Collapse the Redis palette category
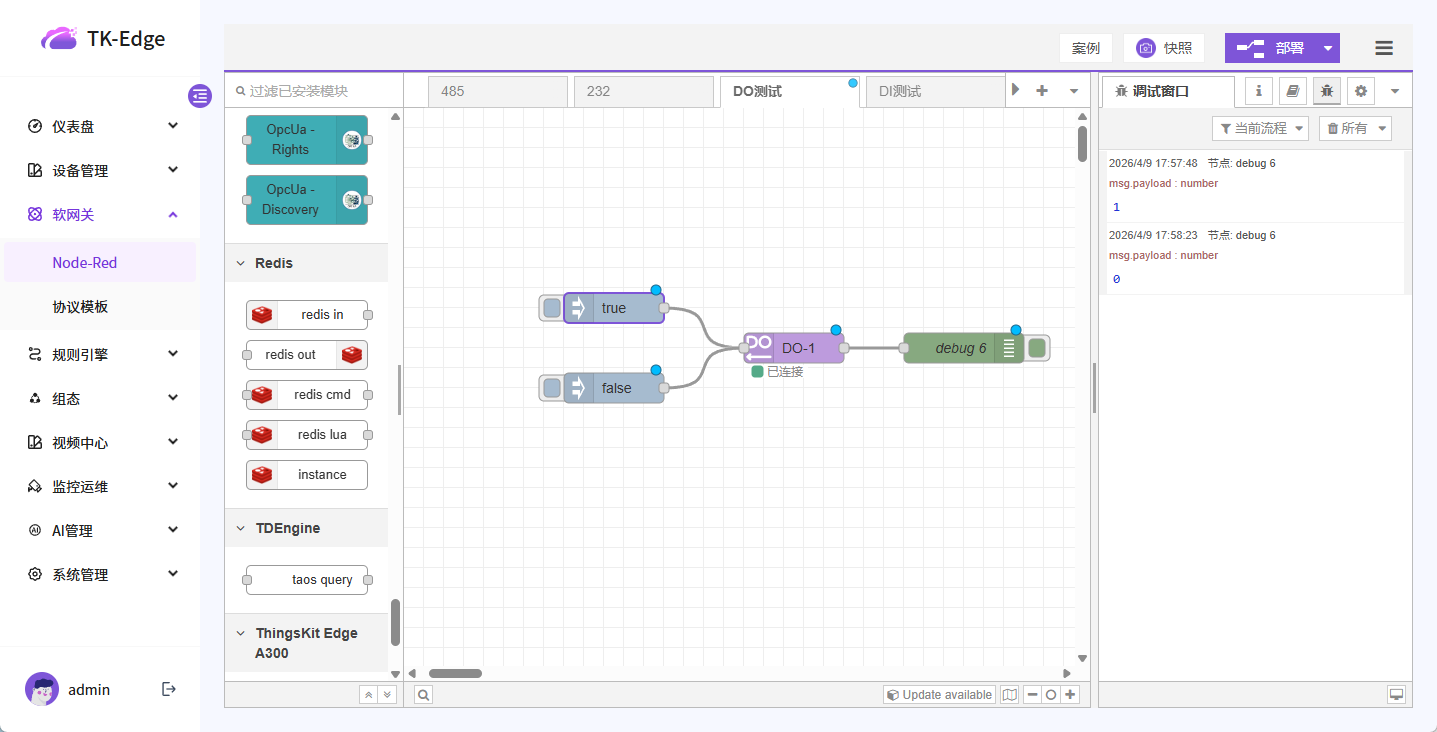The width and height of the screenshot is (1437, 732). coord(240,263)
